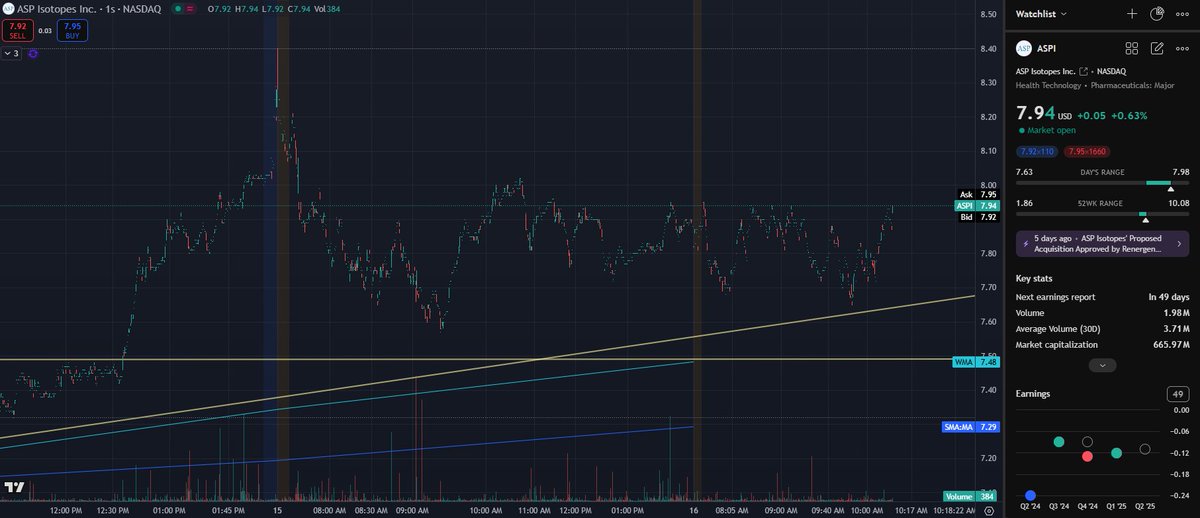1200x518 pixels.
Task: Click the 8.40 price axis label
Action: point(989,48)
